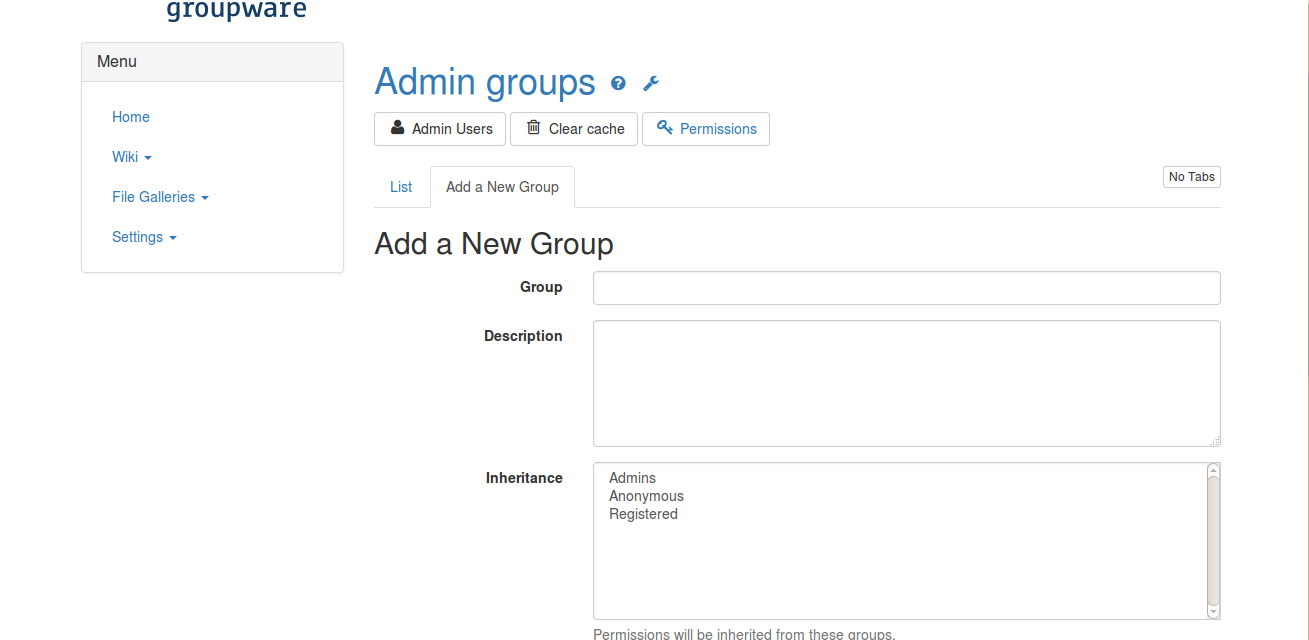1309x640 pixels.
Task: Click the Admin Users button
Action: 440,129
